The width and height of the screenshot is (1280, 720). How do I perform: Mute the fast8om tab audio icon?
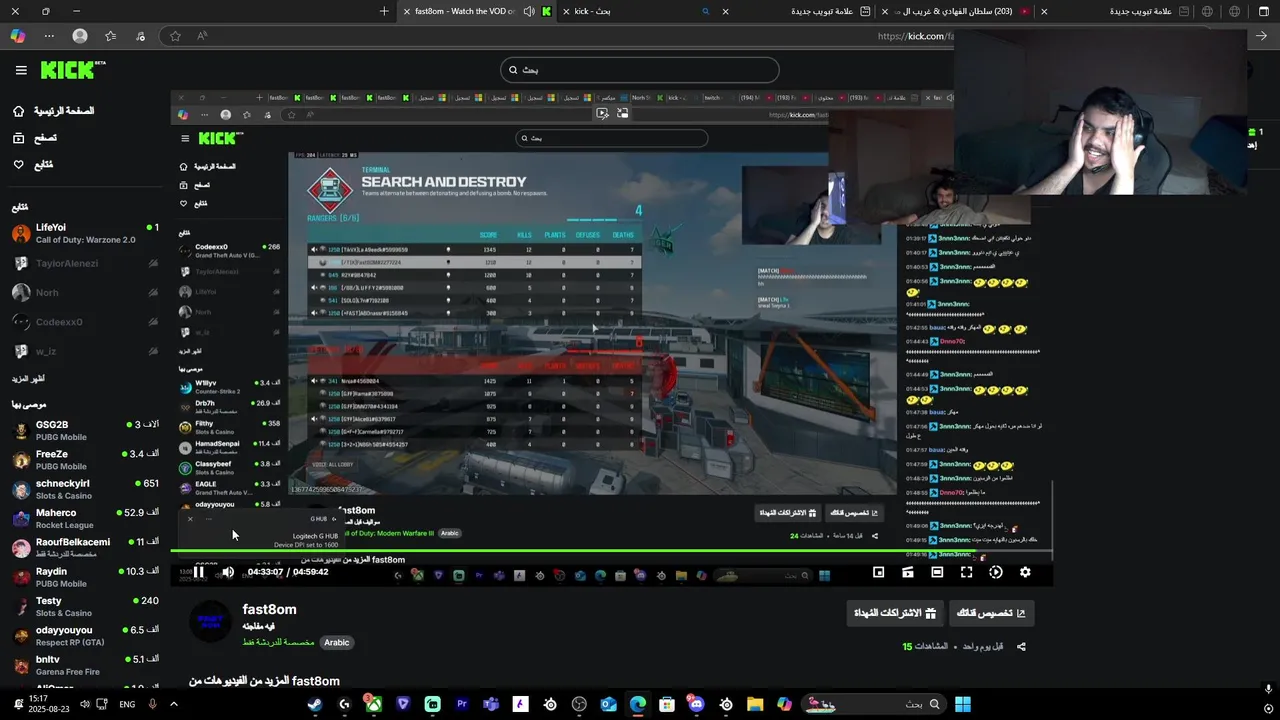pyautogui.click(x=529, y=11)
